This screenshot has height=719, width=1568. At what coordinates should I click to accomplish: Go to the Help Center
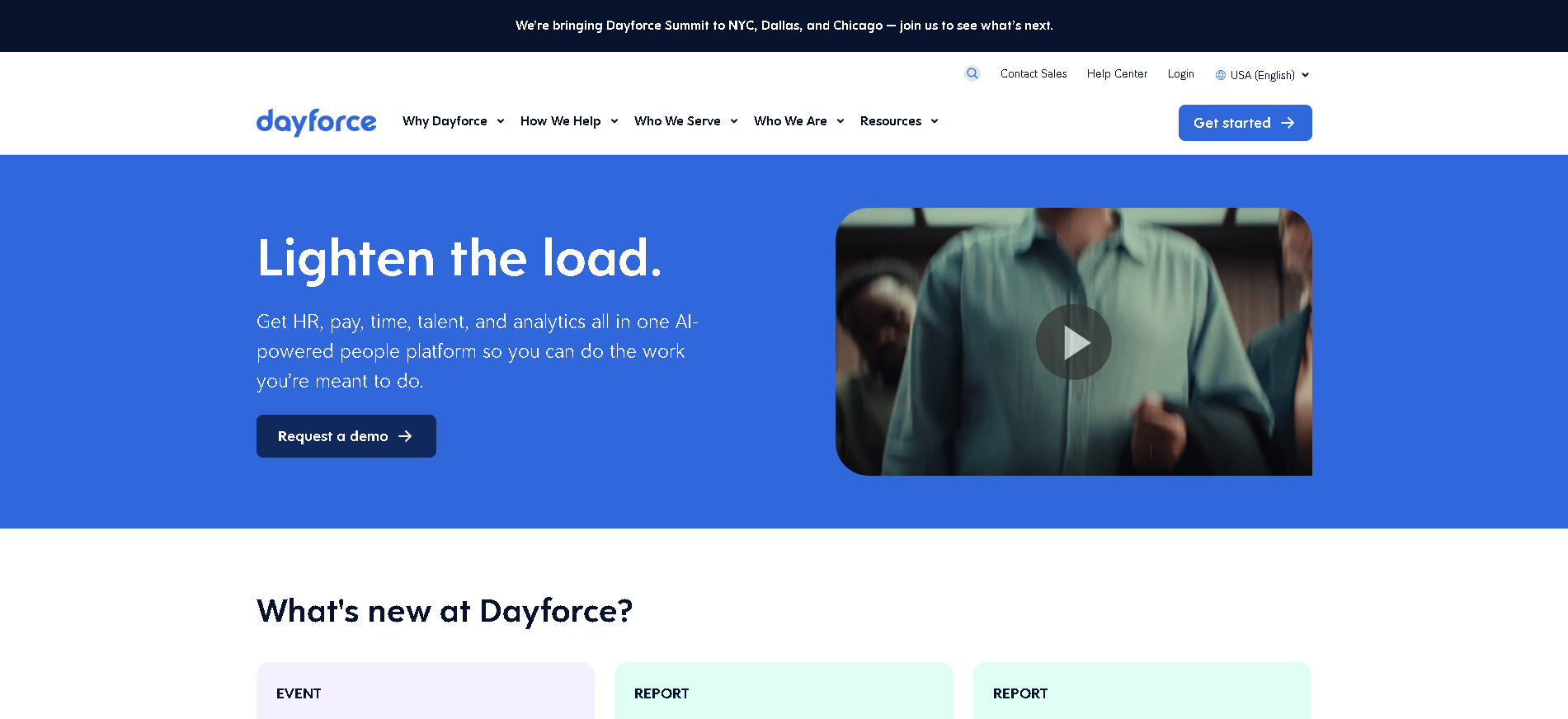[1117, 74]
